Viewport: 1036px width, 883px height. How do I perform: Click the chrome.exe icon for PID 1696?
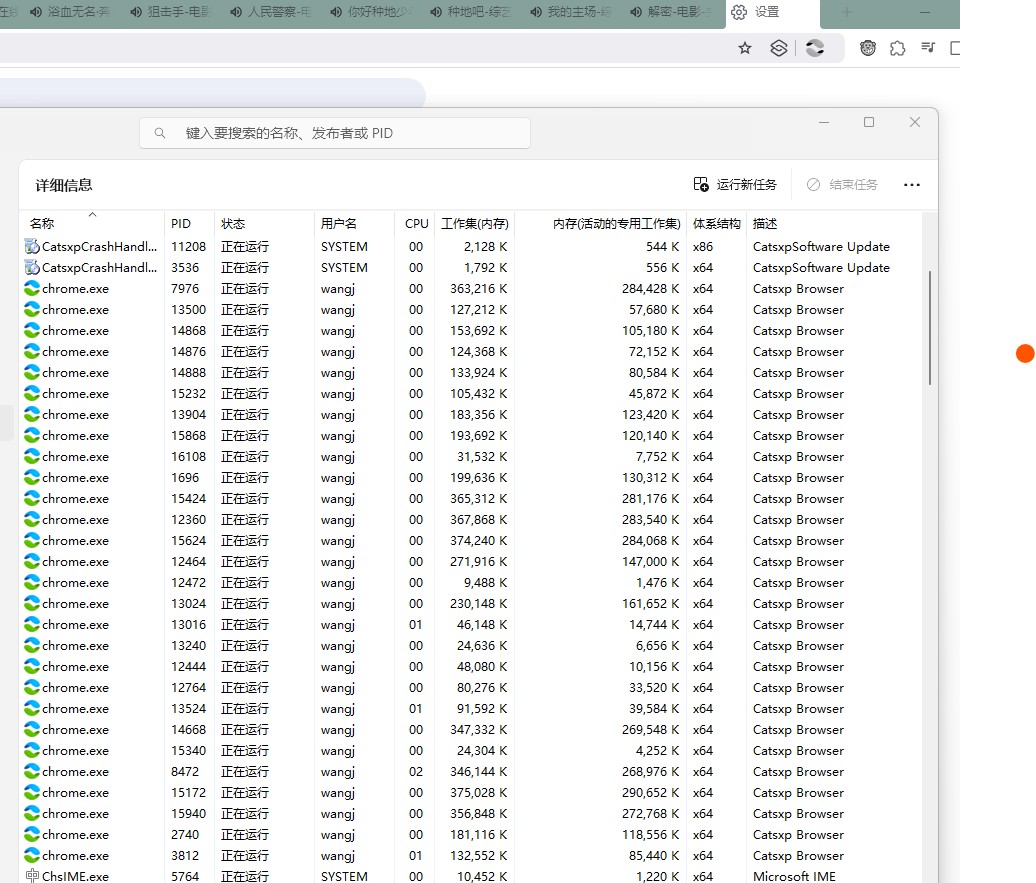[32, 477]
